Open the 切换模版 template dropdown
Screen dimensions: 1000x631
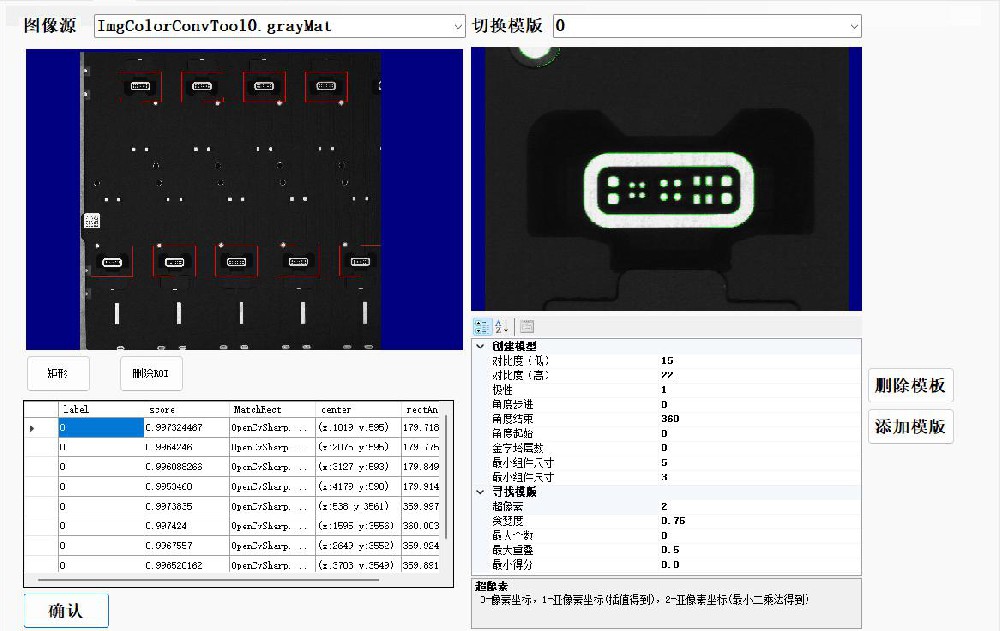tap(706, 26)
